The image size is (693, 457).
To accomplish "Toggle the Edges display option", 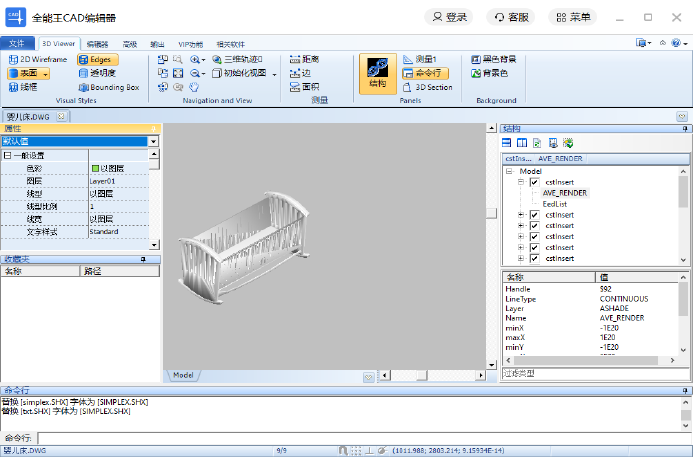I will 97,60.
